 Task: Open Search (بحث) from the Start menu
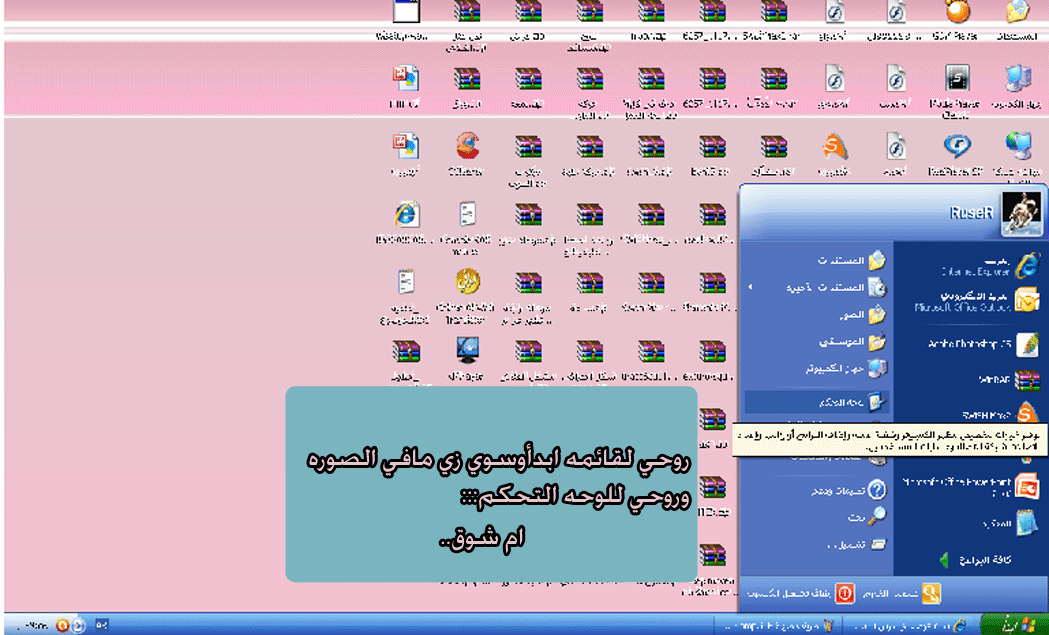[x=860, y=517]
